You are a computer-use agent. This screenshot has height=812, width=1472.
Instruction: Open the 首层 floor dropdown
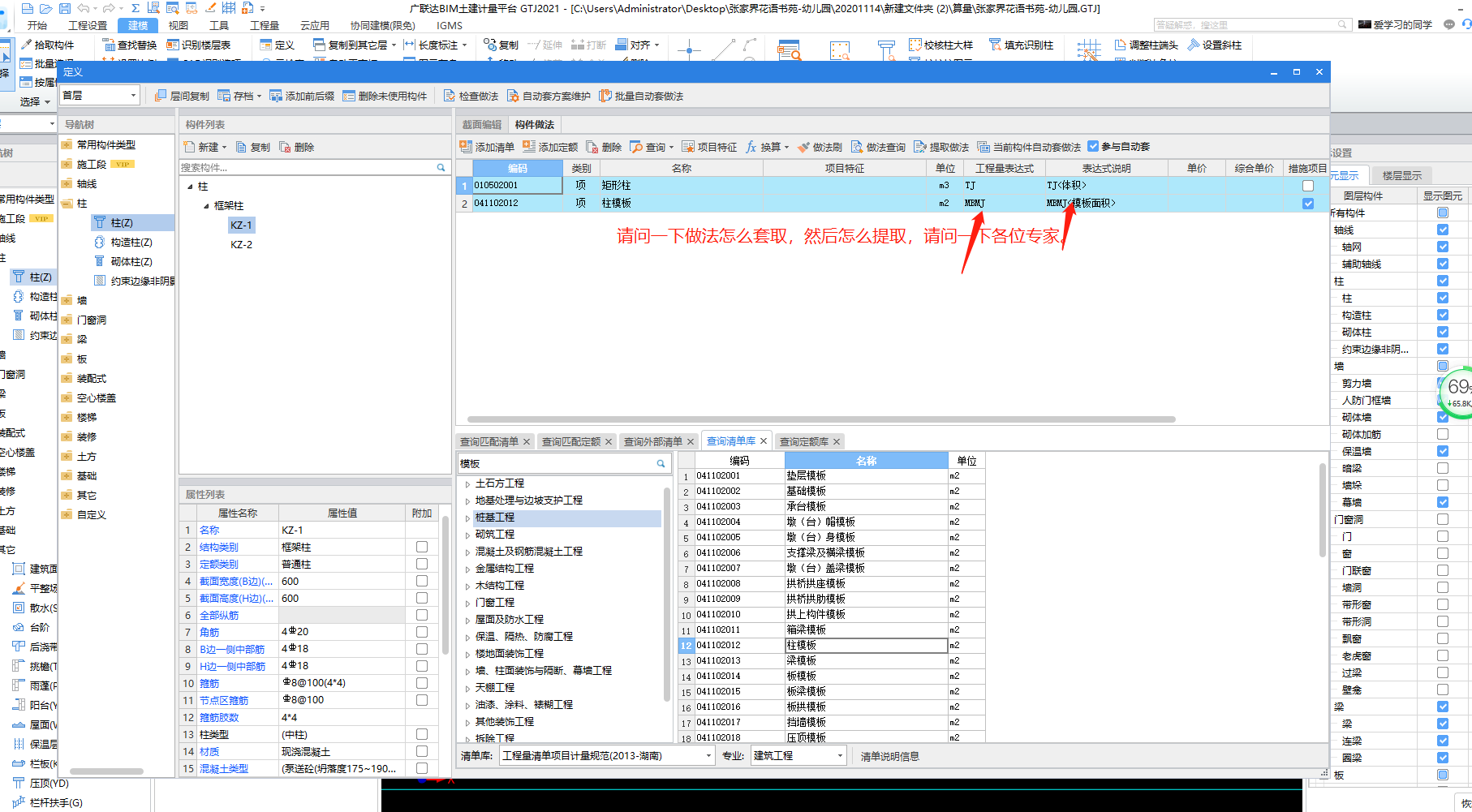[x=134, y=96]
